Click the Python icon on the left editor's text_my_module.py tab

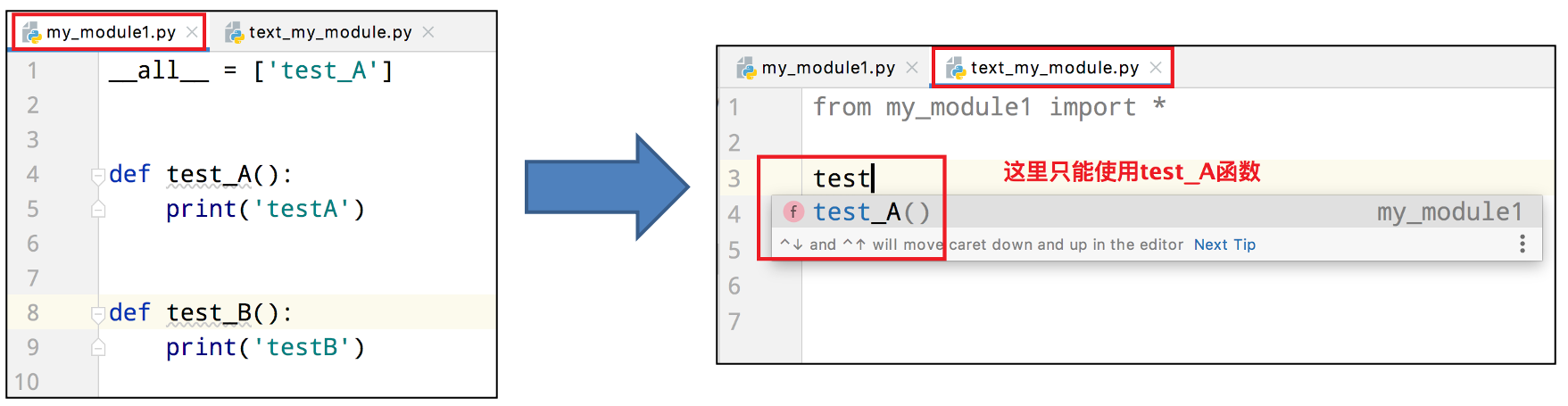tap(235, 33)
